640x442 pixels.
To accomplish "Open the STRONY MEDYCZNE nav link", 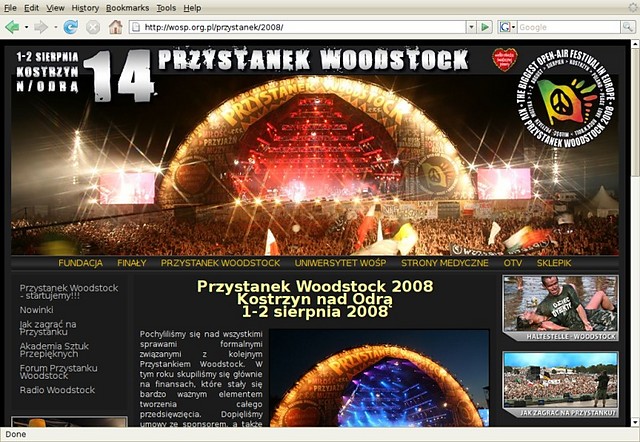I will [444, 263].
